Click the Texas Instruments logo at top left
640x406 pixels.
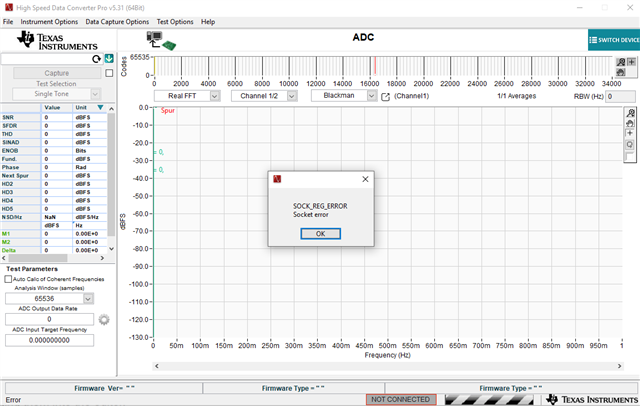(57, 41)
